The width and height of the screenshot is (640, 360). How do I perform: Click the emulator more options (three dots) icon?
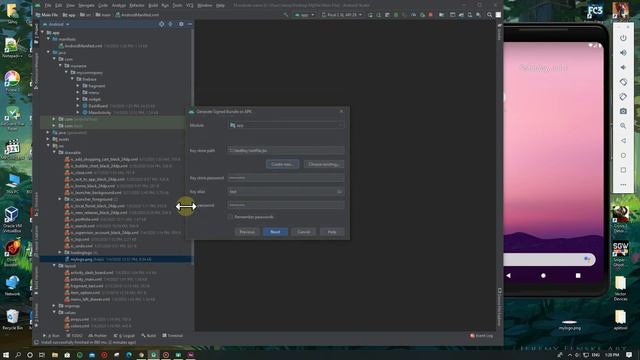coord(623,184)
